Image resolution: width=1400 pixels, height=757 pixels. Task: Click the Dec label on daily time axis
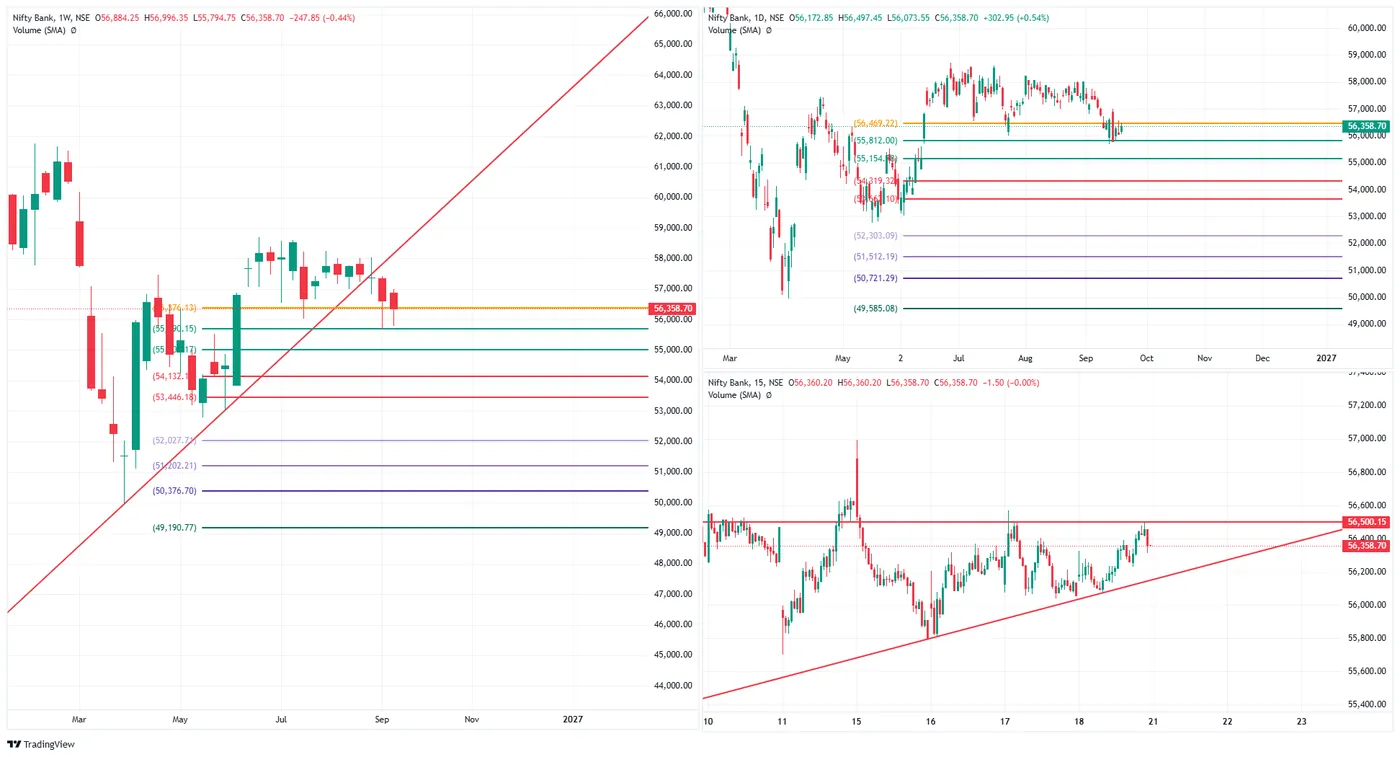[1262, 357]
